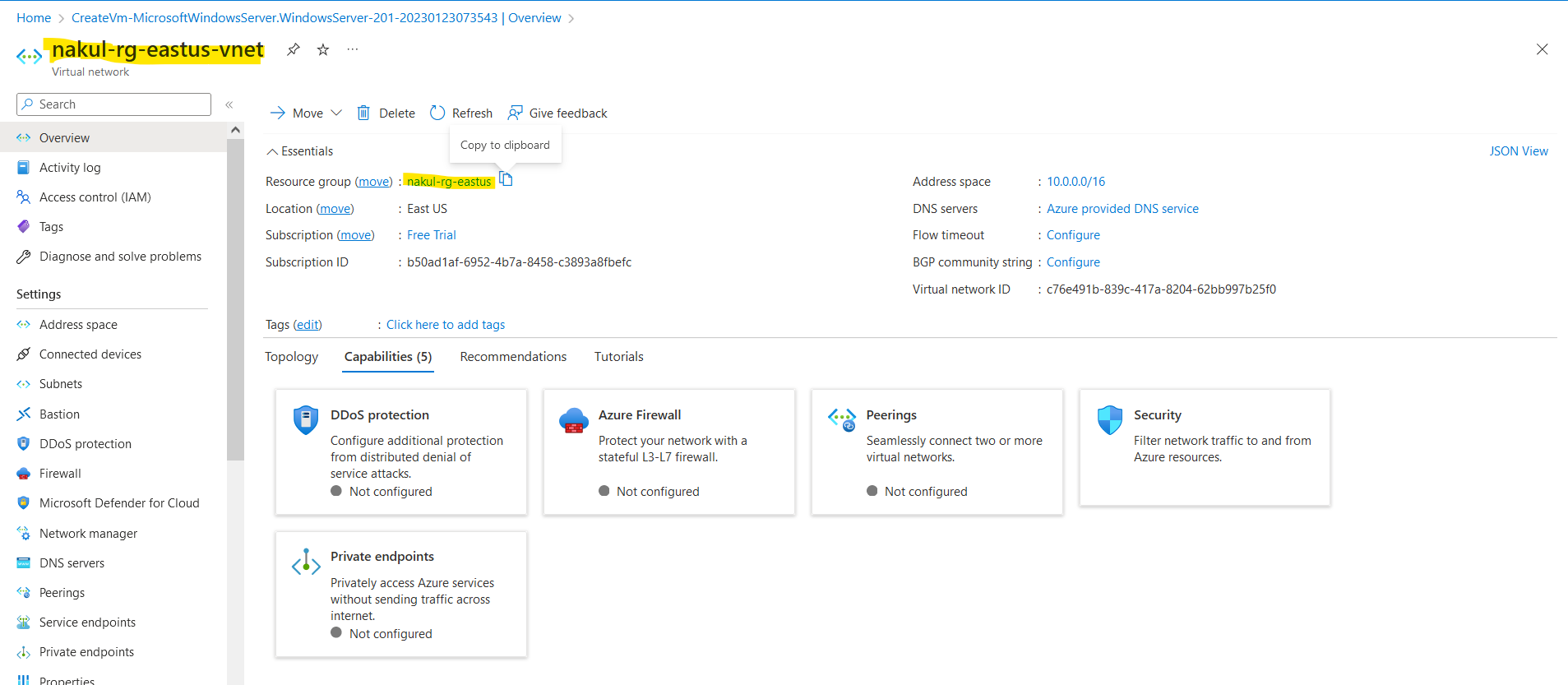Click the Firewall cloud icon in sidebar
The width and height of the screenshot is (1568, 685).
24,474
